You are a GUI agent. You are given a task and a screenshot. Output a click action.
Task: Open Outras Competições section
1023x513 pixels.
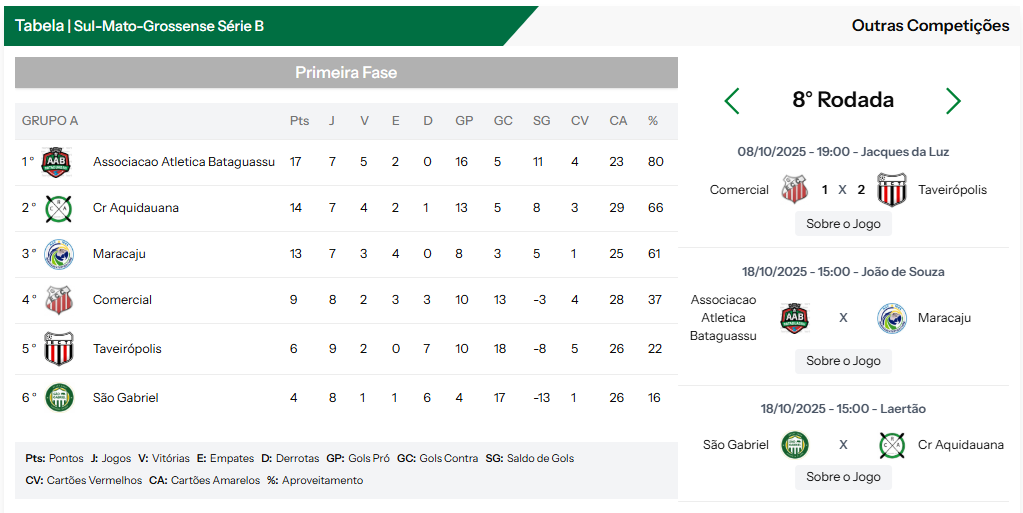(930, 26)
